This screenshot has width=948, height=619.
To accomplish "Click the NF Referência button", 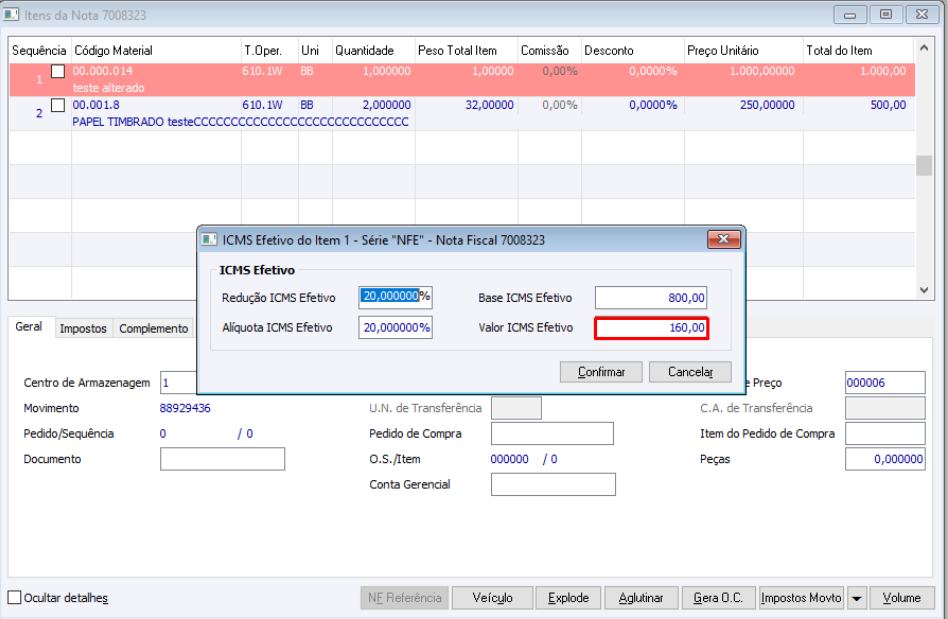I will pos(404,598).
